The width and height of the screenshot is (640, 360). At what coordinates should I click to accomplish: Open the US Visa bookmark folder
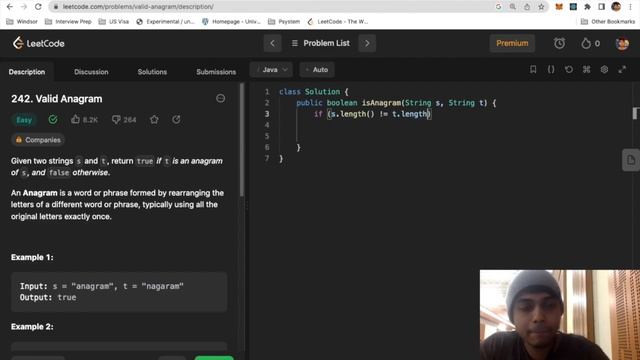[x=114, y=22]
